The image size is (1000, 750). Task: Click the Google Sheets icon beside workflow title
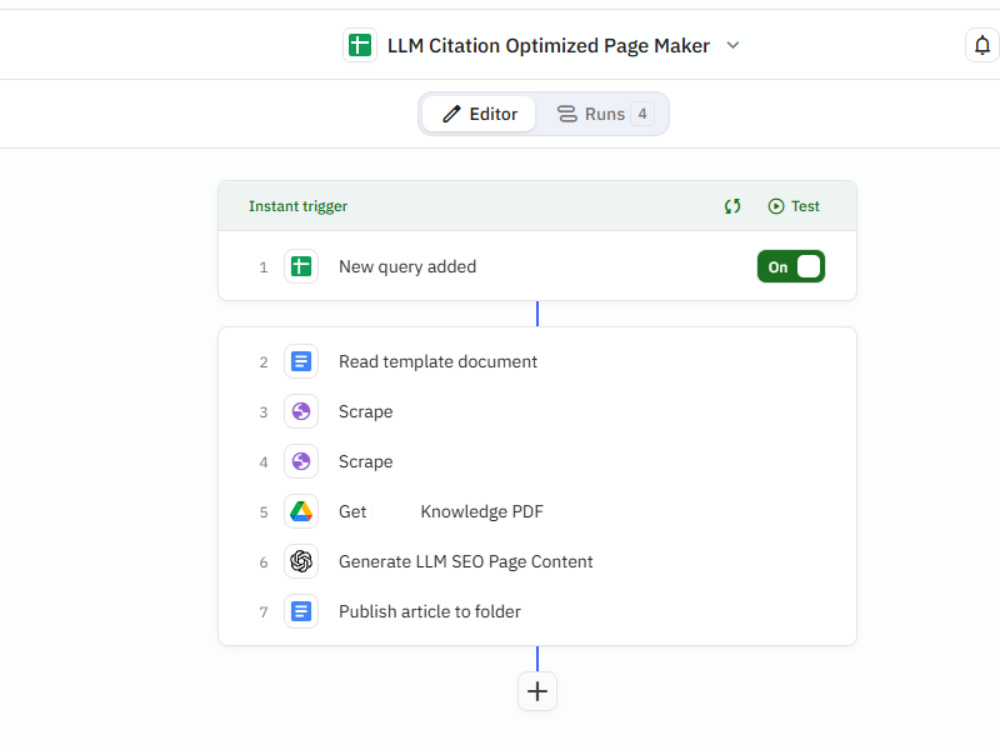click(x=360, y=45)
